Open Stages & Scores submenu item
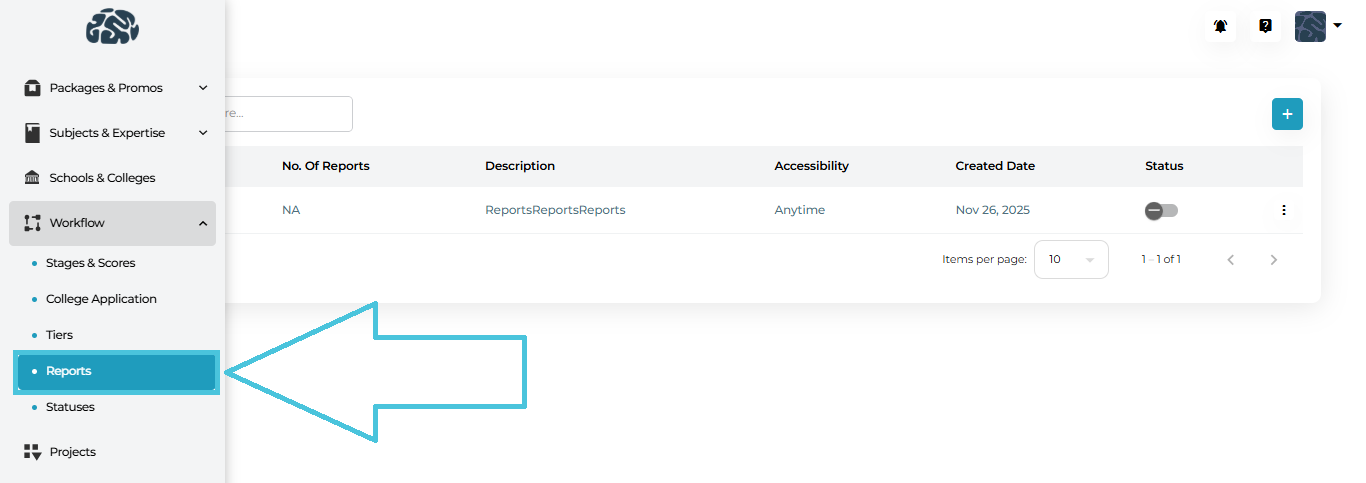Image resolution: width=1366 pixels, height=483 pixels. [90, 263]
